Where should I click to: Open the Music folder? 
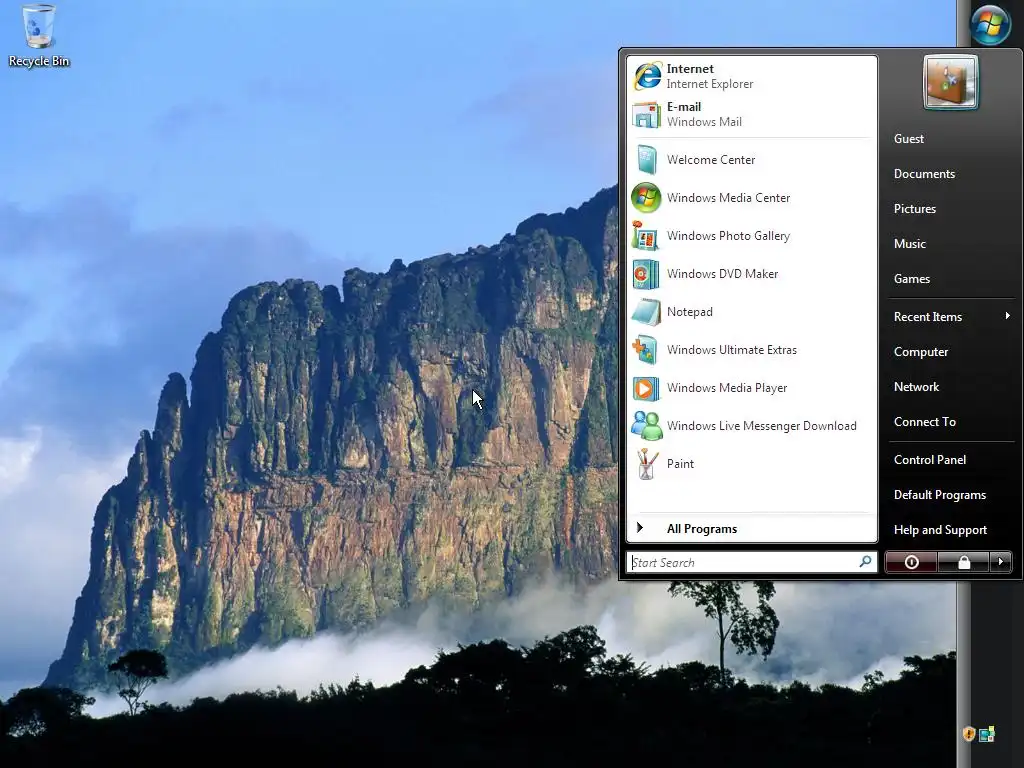click(x=910, y=244)
